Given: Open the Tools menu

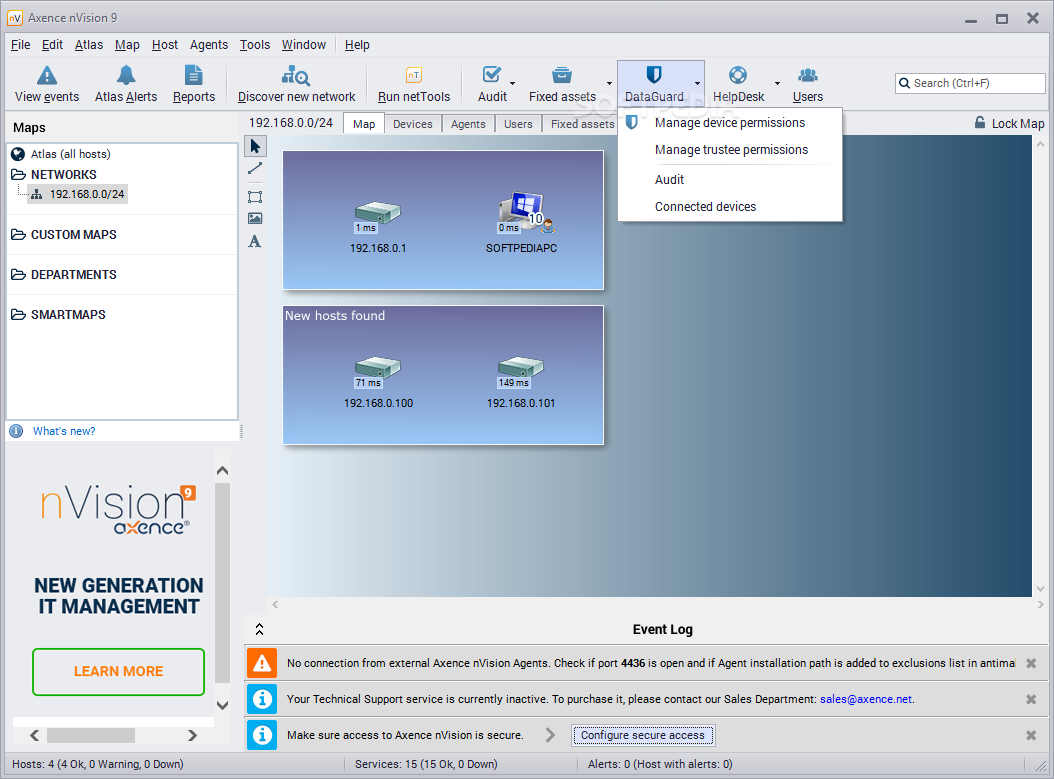Looking at the screenshot, I should pyautogui.click(x=255, y=45).
